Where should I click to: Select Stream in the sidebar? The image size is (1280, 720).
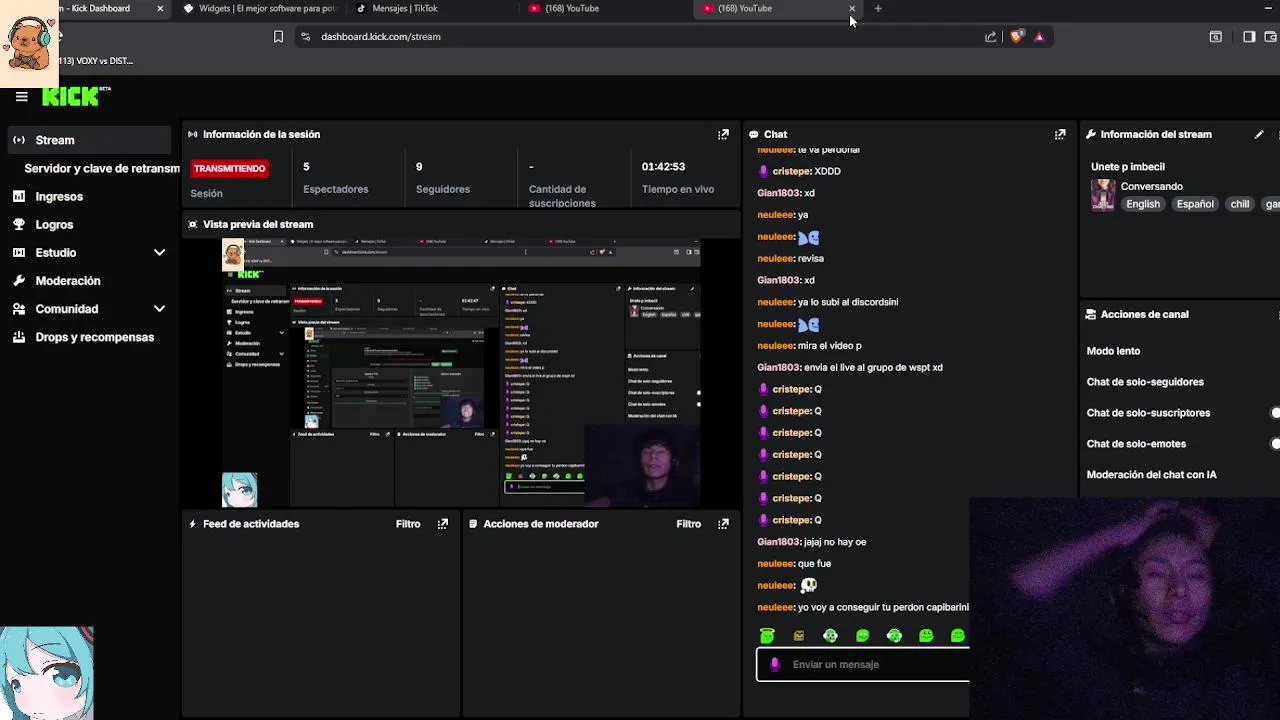tap(90, 140)
